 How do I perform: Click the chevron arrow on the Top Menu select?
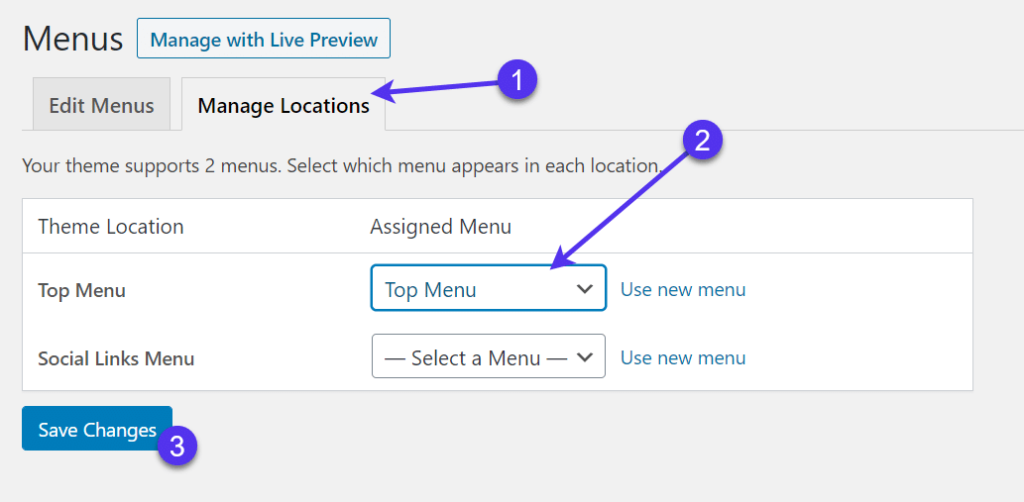(x=585, y=289)
